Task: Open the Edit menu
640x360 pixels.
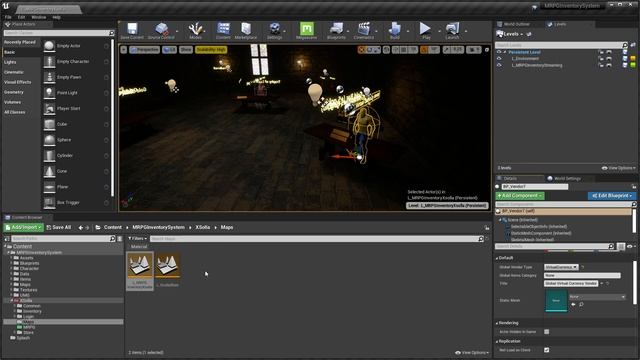Action: (21, 17)
